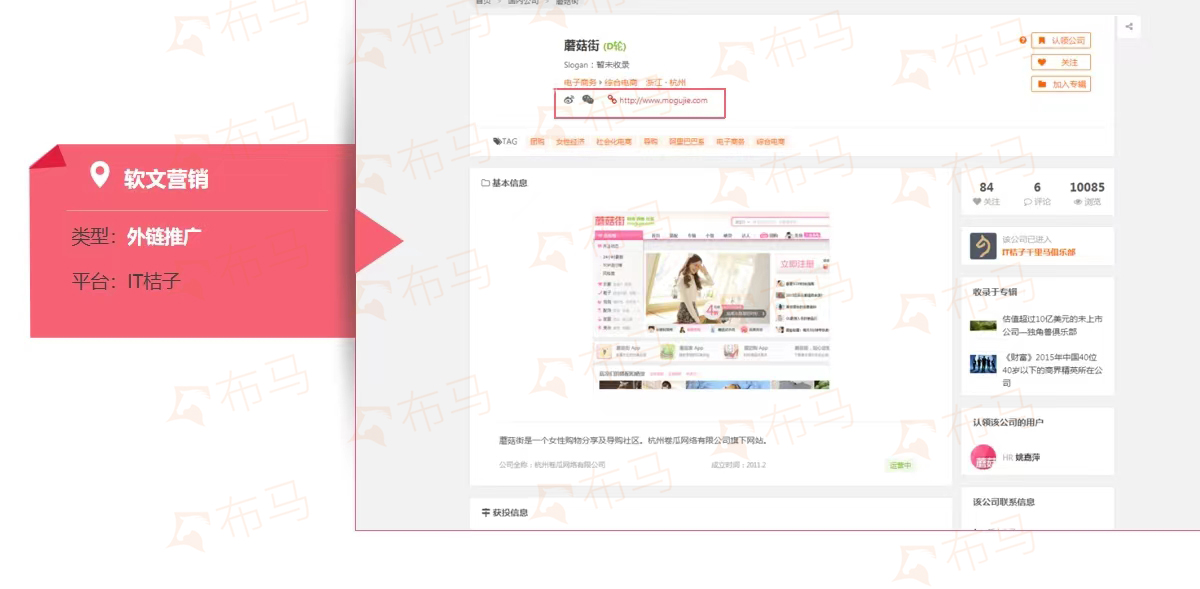
Task: Open the Mogujie website screenshot thumbnail
Action: click(x=711, y=301)
